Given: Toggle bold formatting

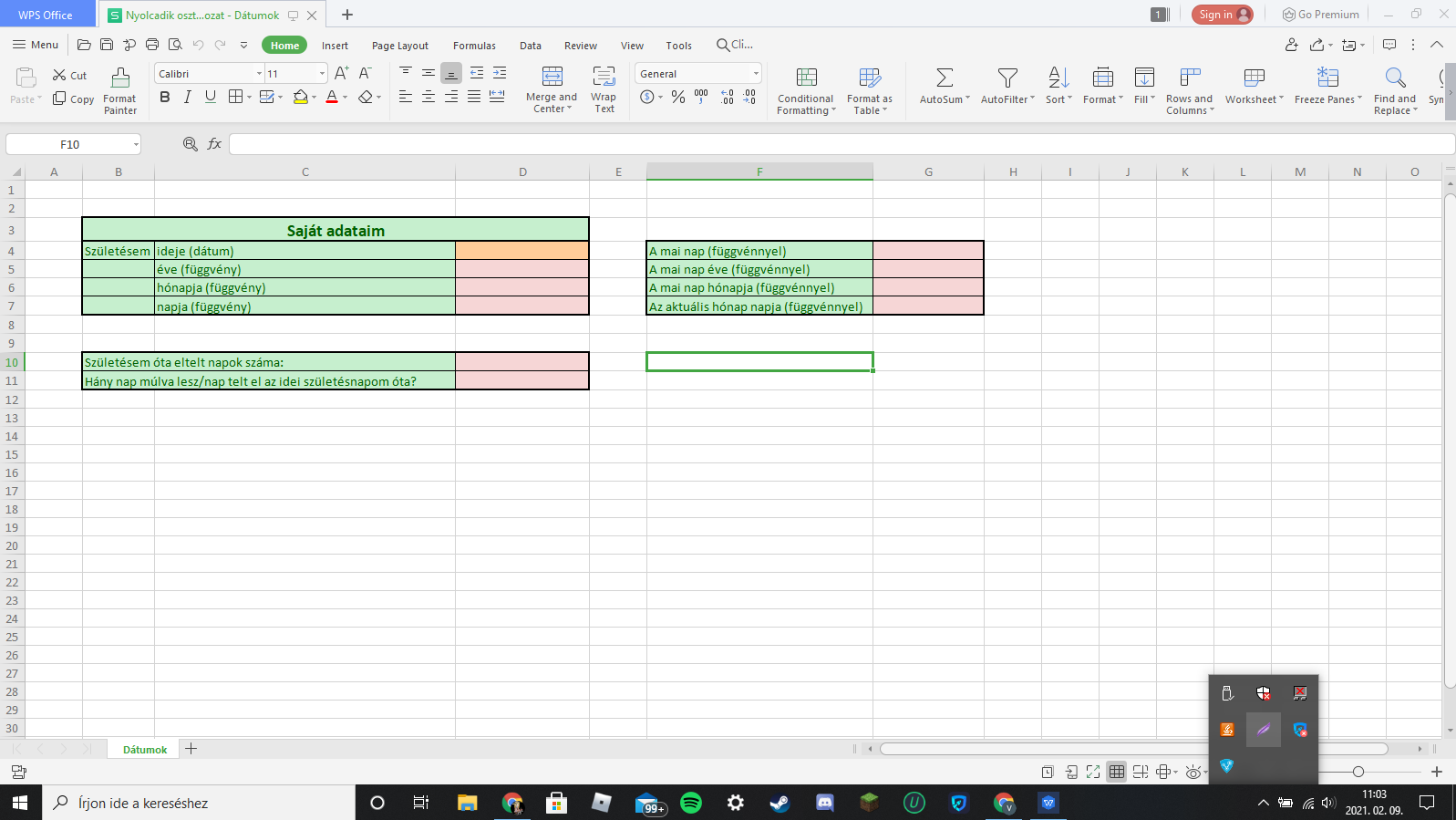Looking at the screenshot, I should [x=165, y=97].
